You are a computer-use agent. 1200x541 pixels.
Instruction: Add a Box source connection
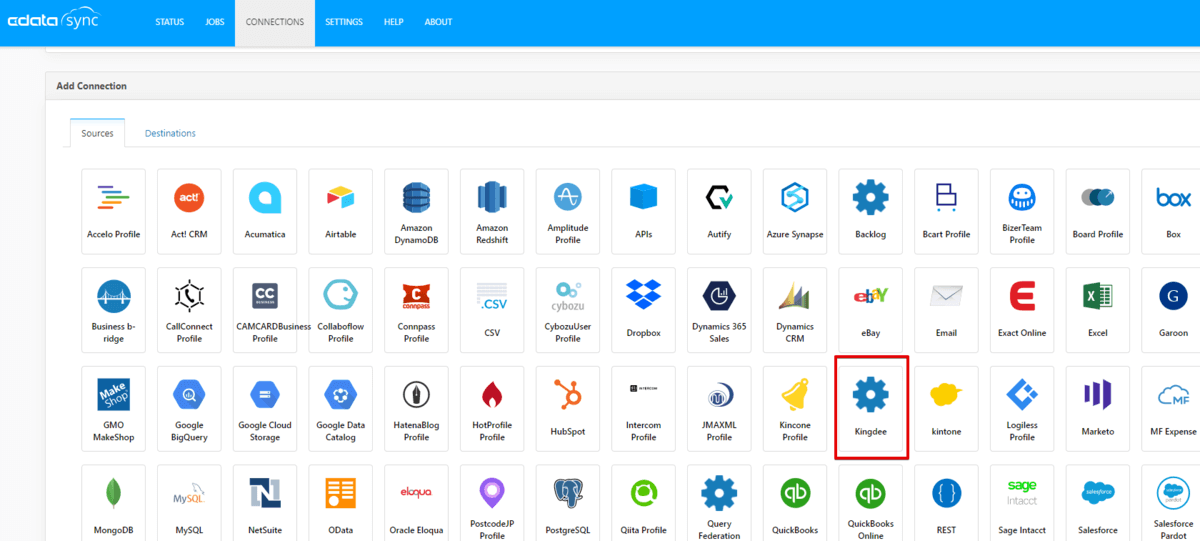point(1173,211)
